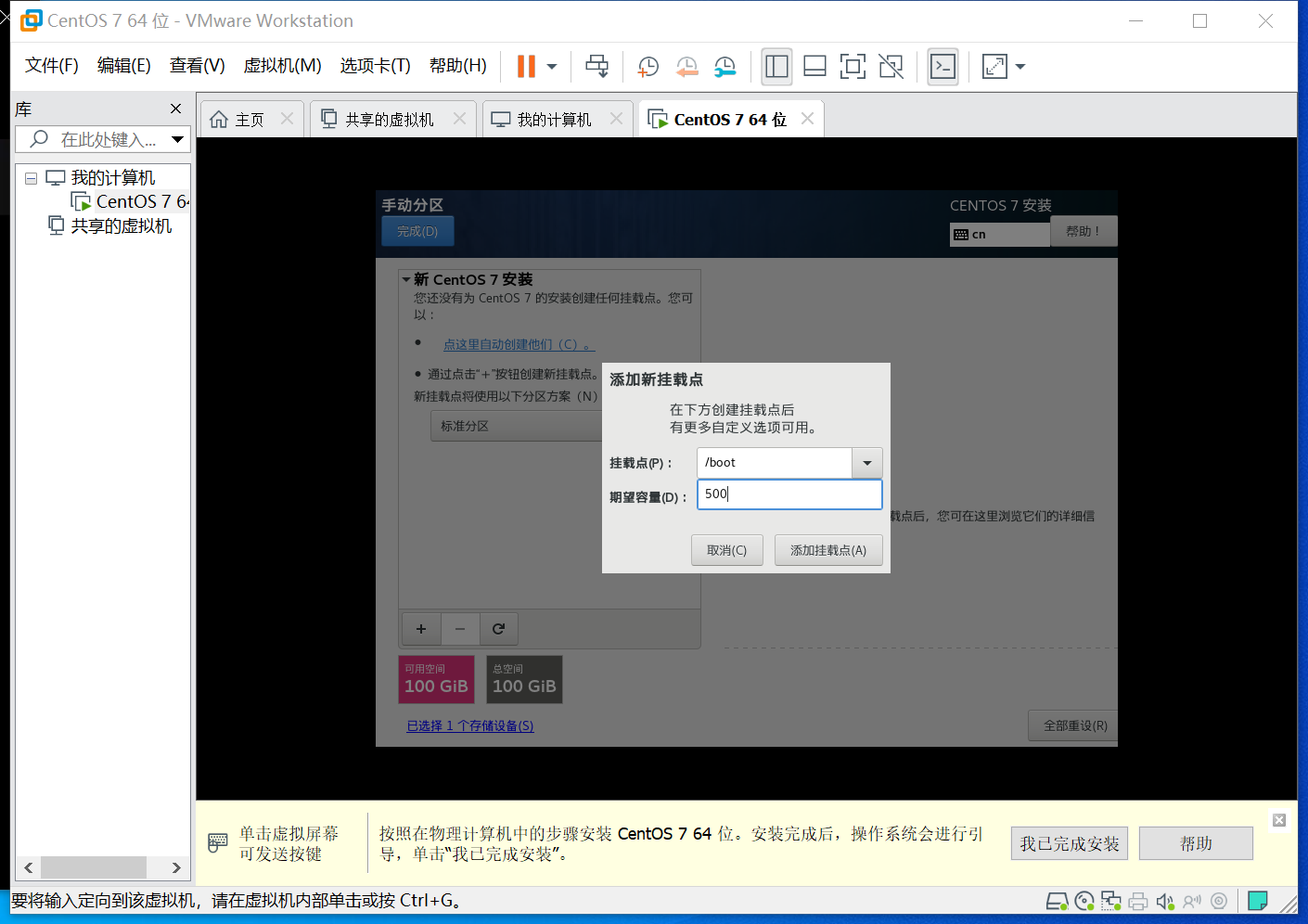Toggle the library sidebar view

point(776,66)
